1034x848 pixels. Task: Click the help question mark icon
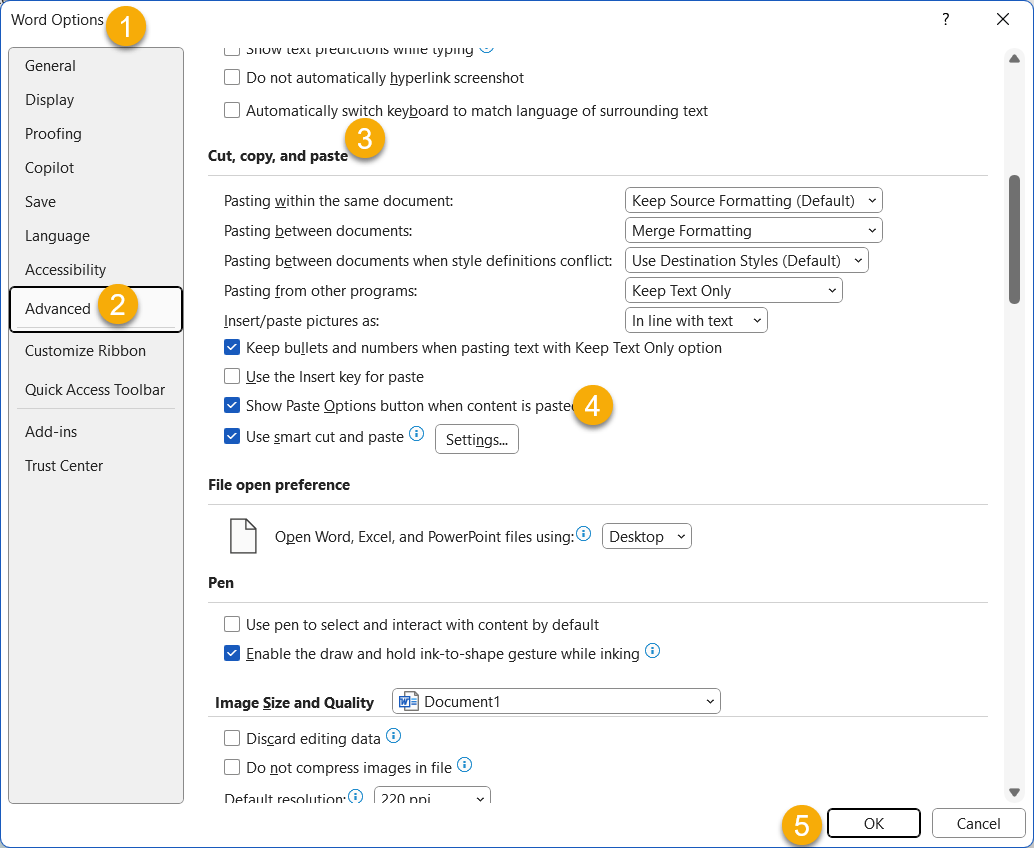click(x=945, y=19)
